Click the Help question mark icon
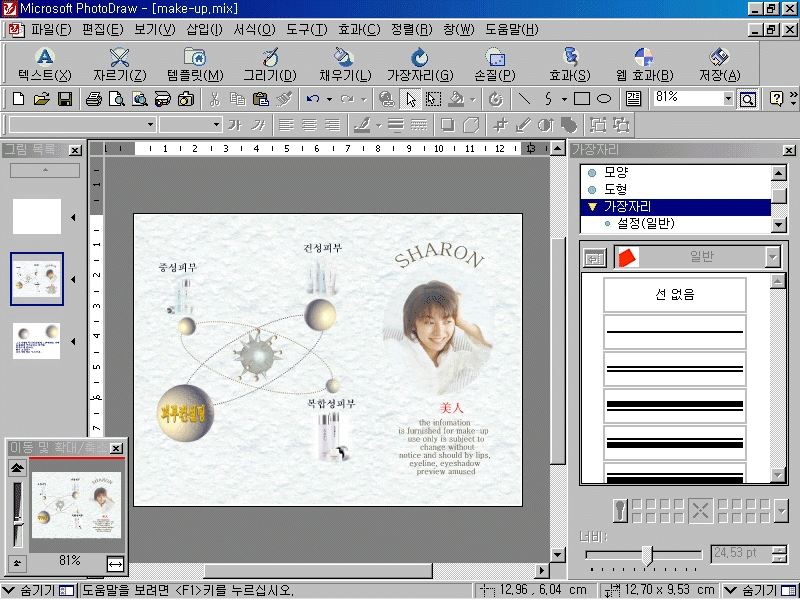 [x=776, y=98]
